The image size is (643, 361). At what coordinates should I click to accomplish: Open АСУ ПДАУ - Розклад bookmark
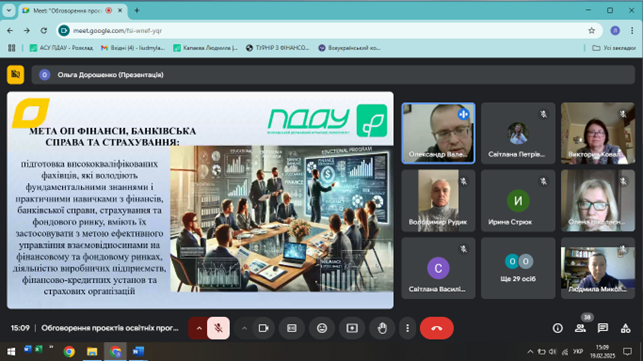pos(62,48)
